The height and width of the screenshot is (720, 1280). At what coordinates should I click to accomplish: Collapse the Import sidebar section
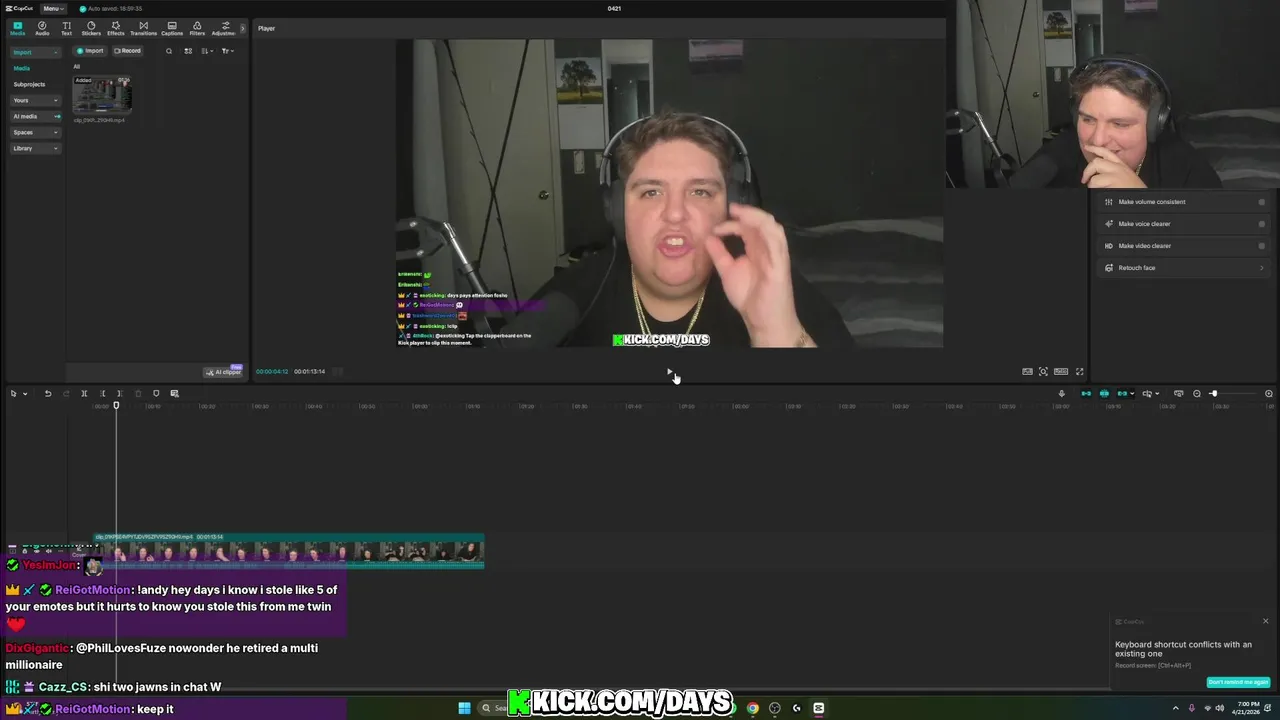[x=36, y=52]
